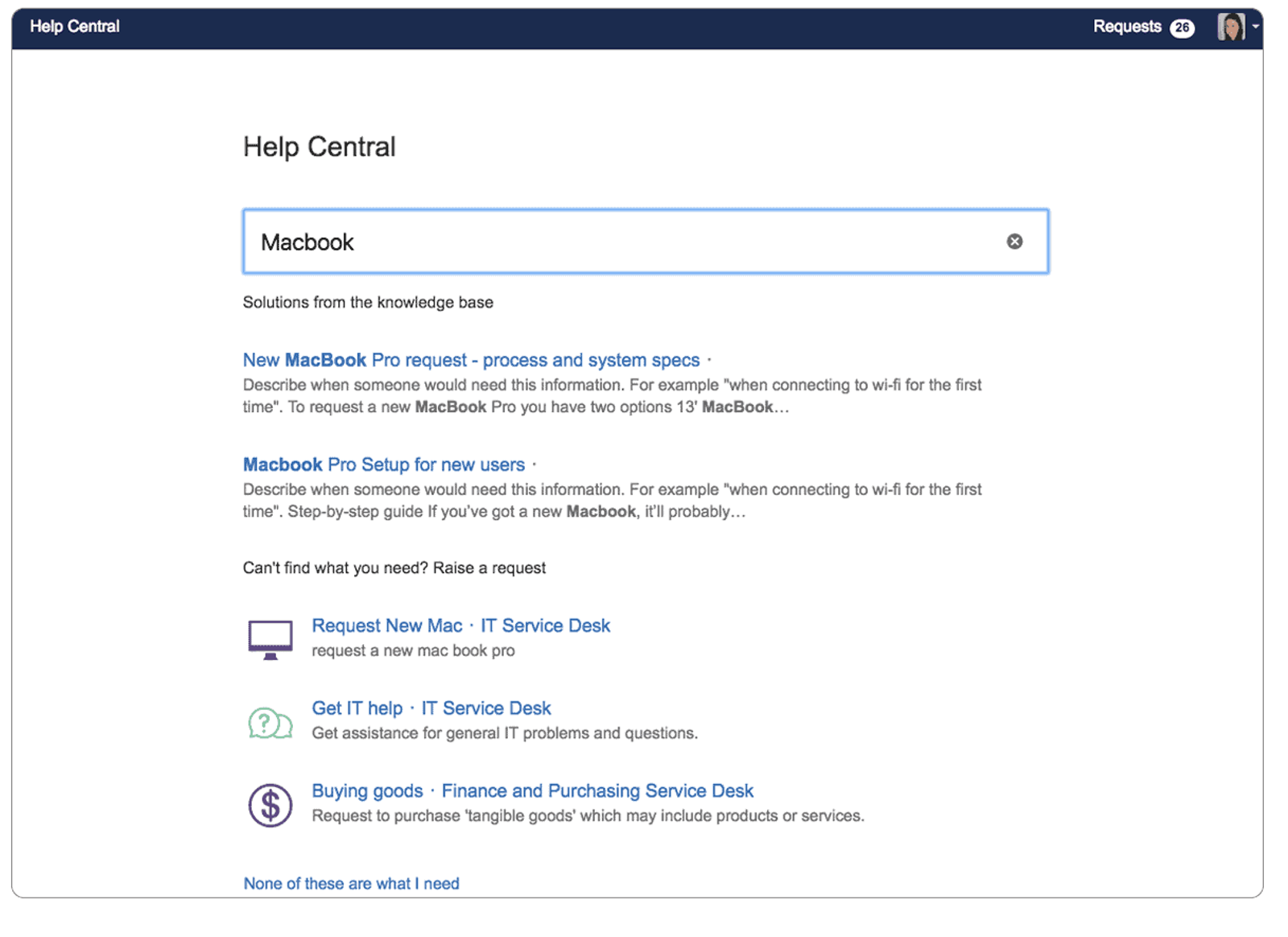Click the Buying goods dollar icon
The image size is (1288, 937).
pos(270,805)
